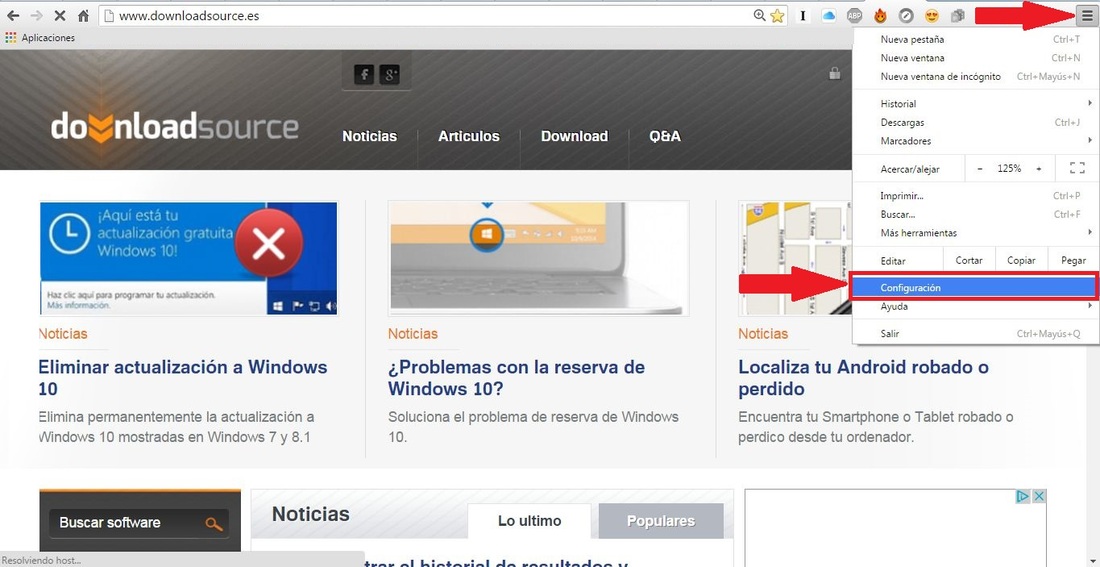
Task: Open the Q&A navigation link
Action: [x=665, y=136]
